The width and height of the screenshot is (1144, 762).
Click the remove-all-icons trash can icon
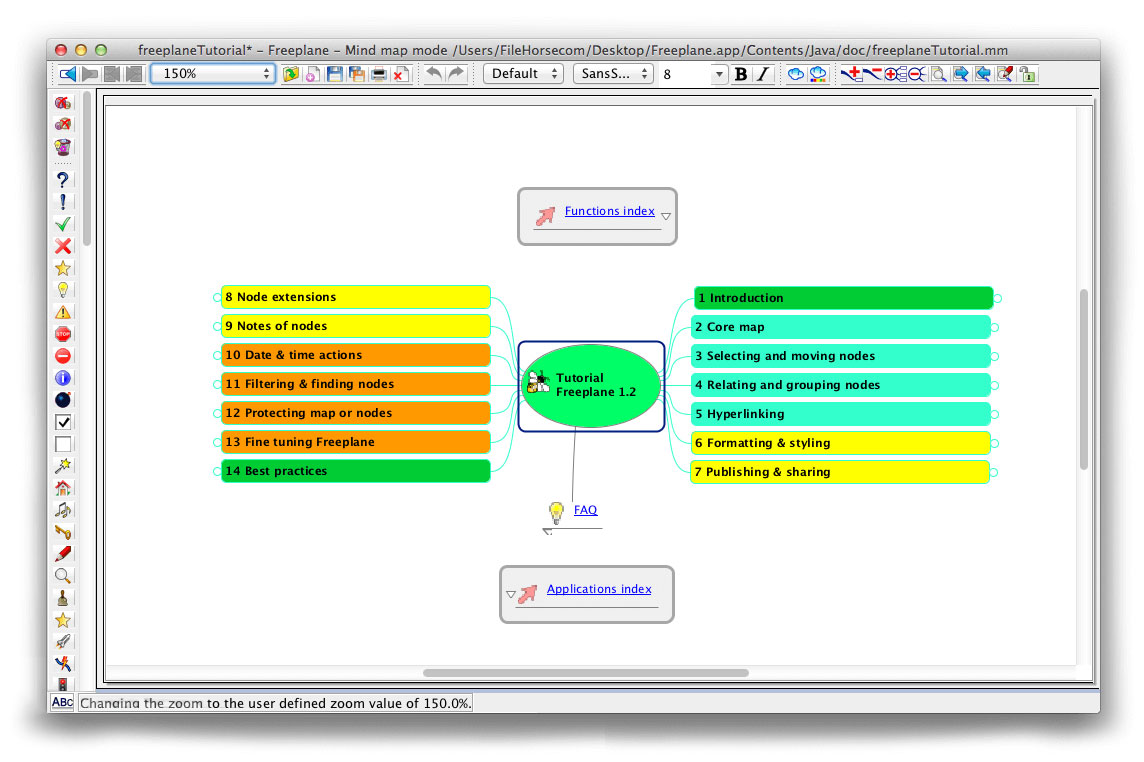coord(63,147)
